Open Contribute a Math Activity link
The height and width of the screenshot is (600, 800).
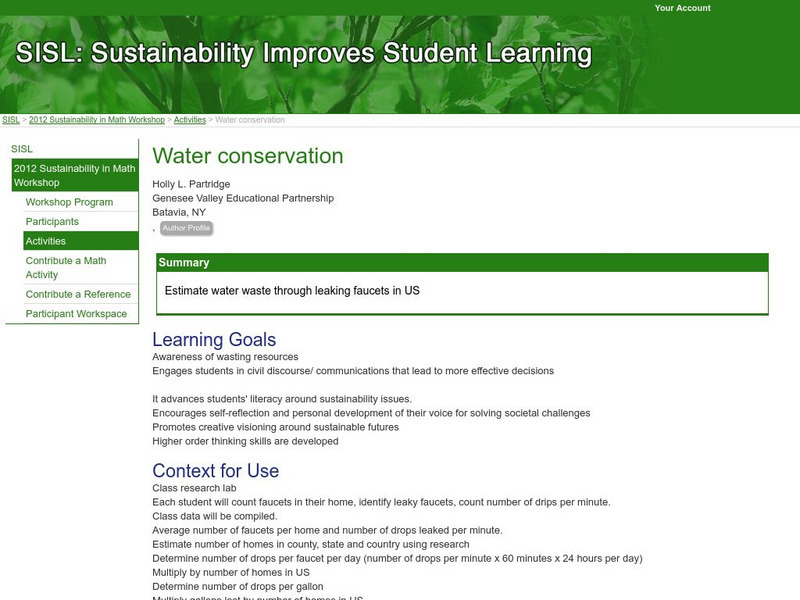point(66,267)
